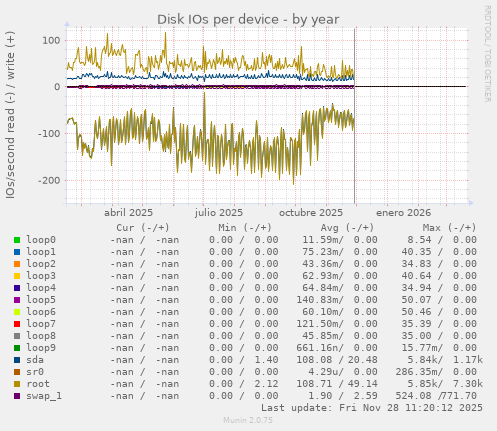Click the 'loop7' legend label
Viewport: 497px width, 431px height.
click(41, 324)
